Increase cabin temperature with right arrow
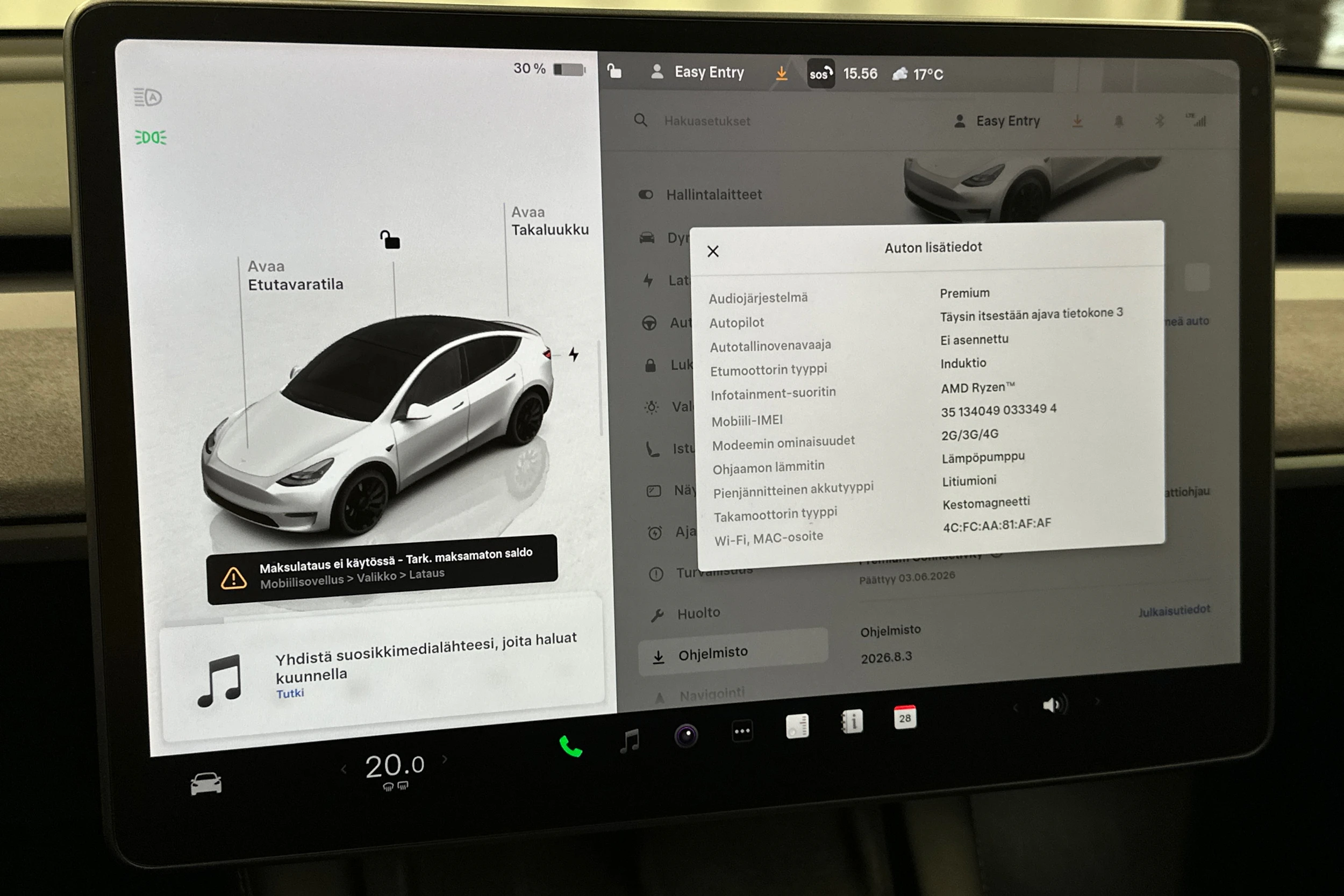This screenshot has width=1344, height=896. [445, 759]
